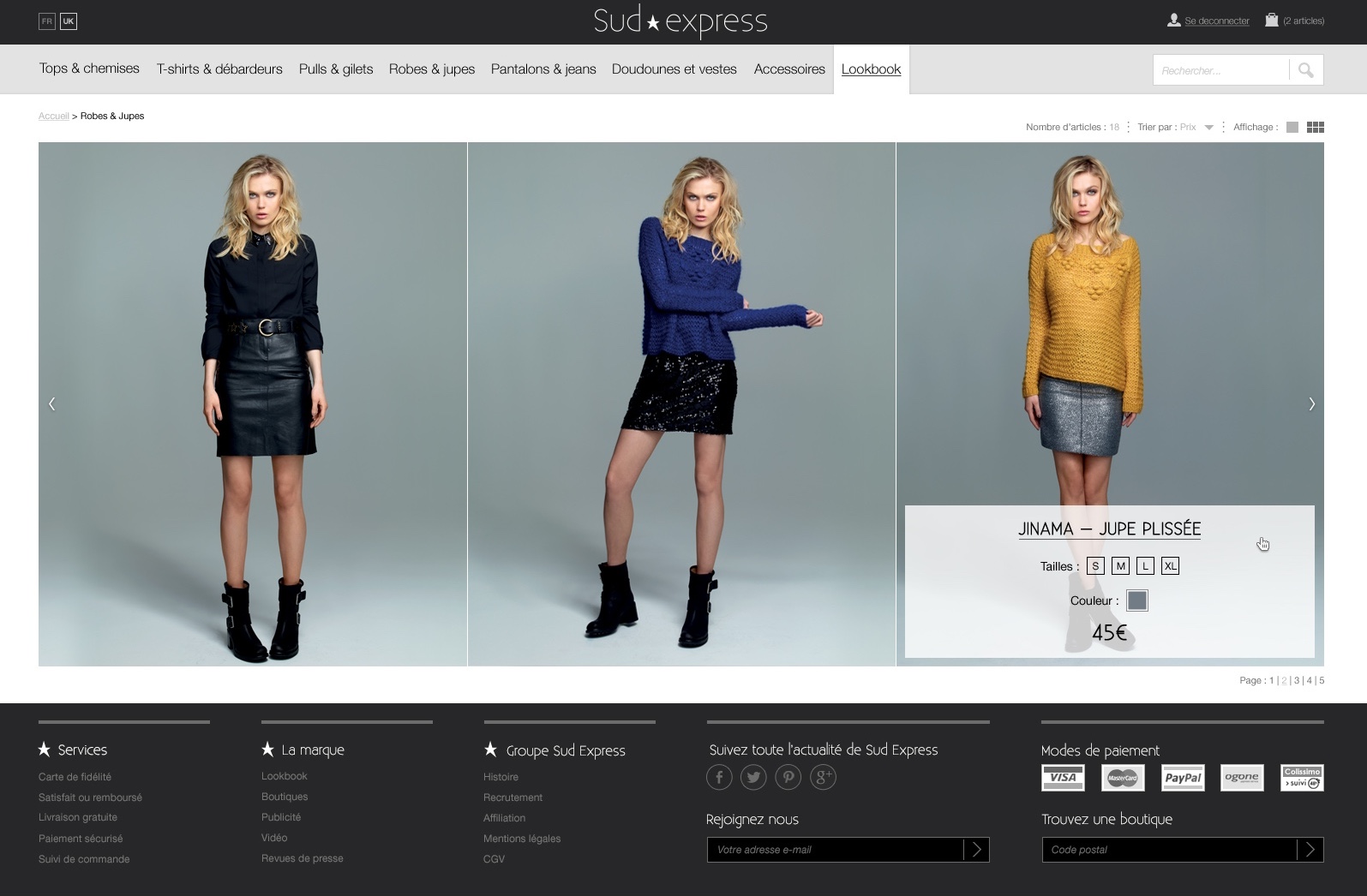Open the shopping bag cart icon

tap(1272, 20)
